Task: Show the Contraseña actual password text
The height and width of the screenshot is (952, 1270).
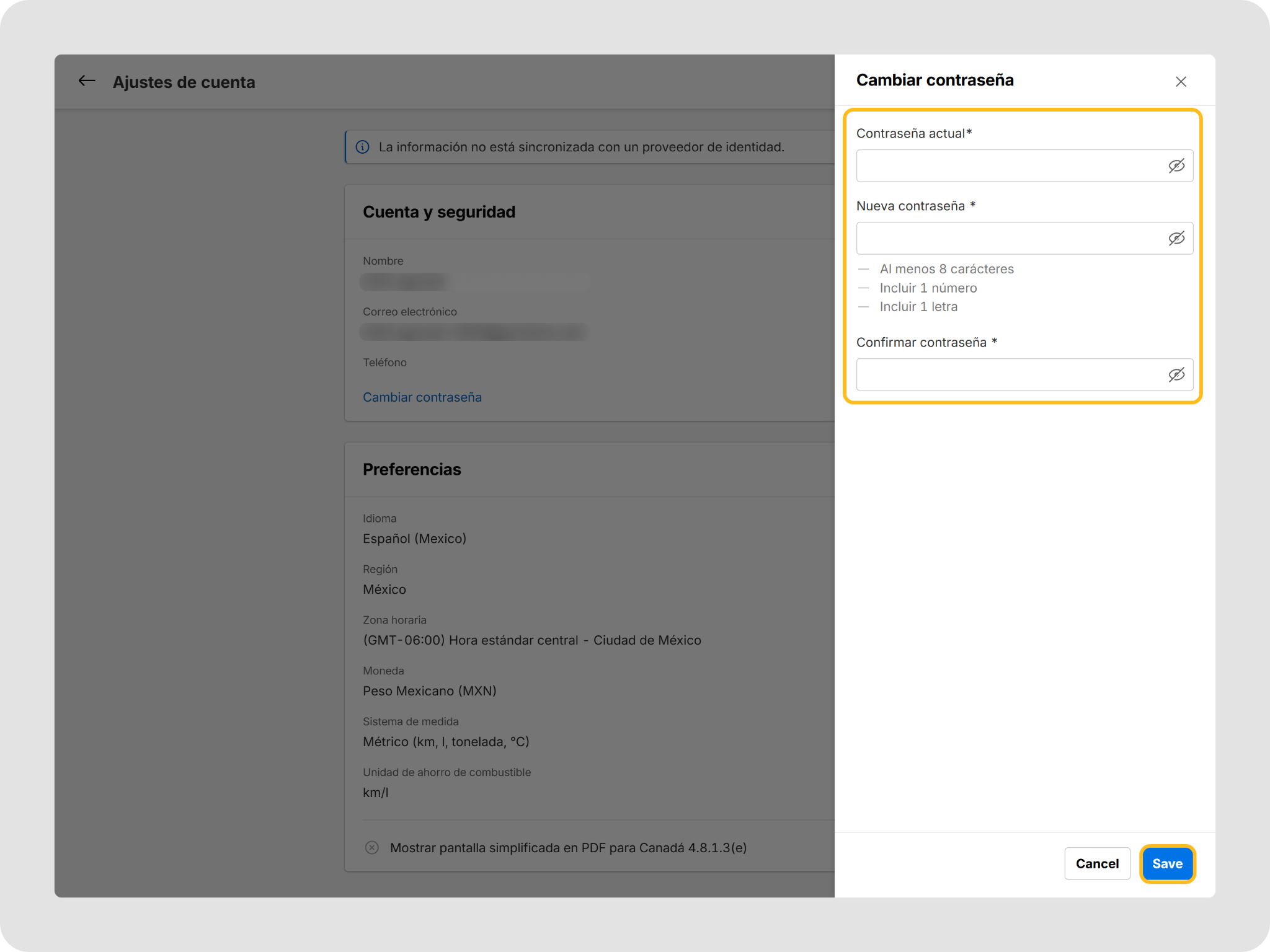Action: pos(1176,165)
